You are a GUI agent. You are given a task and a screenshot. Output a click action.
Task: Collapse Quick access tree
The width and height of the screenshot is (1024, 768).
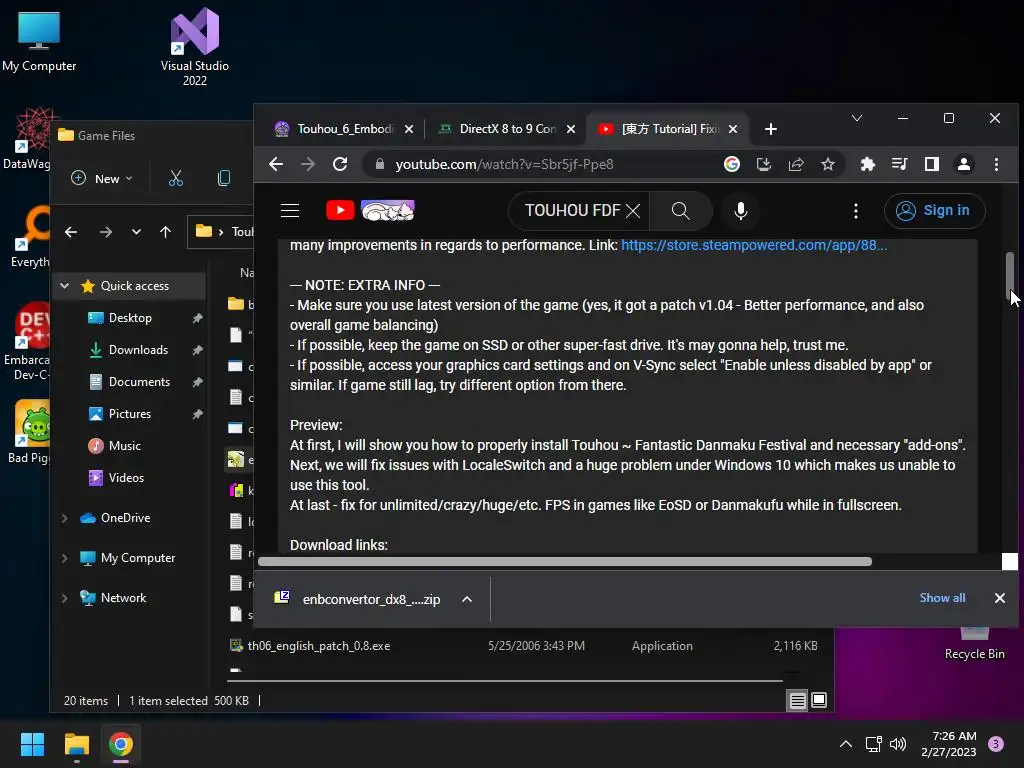tap(65, 285)
